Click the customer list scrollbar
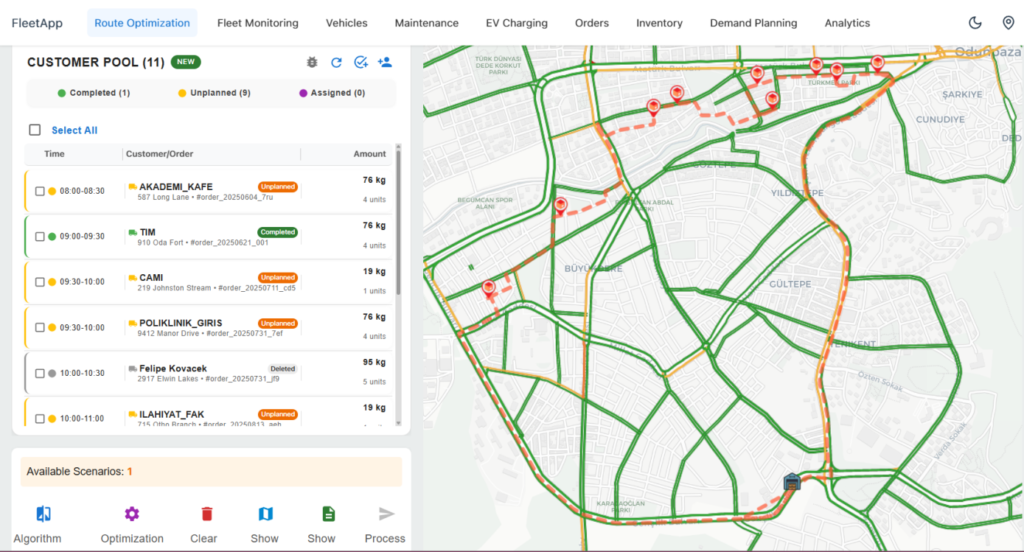Screen dimensions: 1024x552 pos(398,220)
